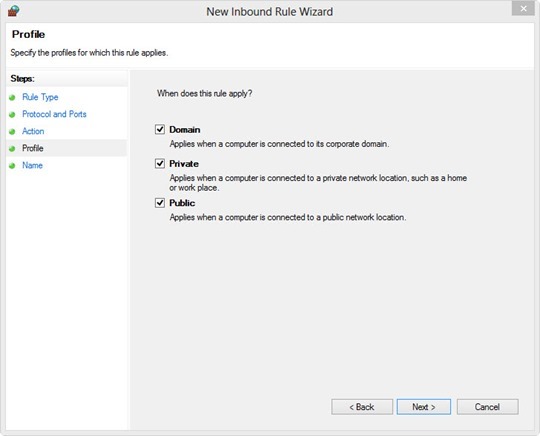The image size is (540, 436).
Task: Click the firewall icon in the title bar
Action: [x=13, y=11]
